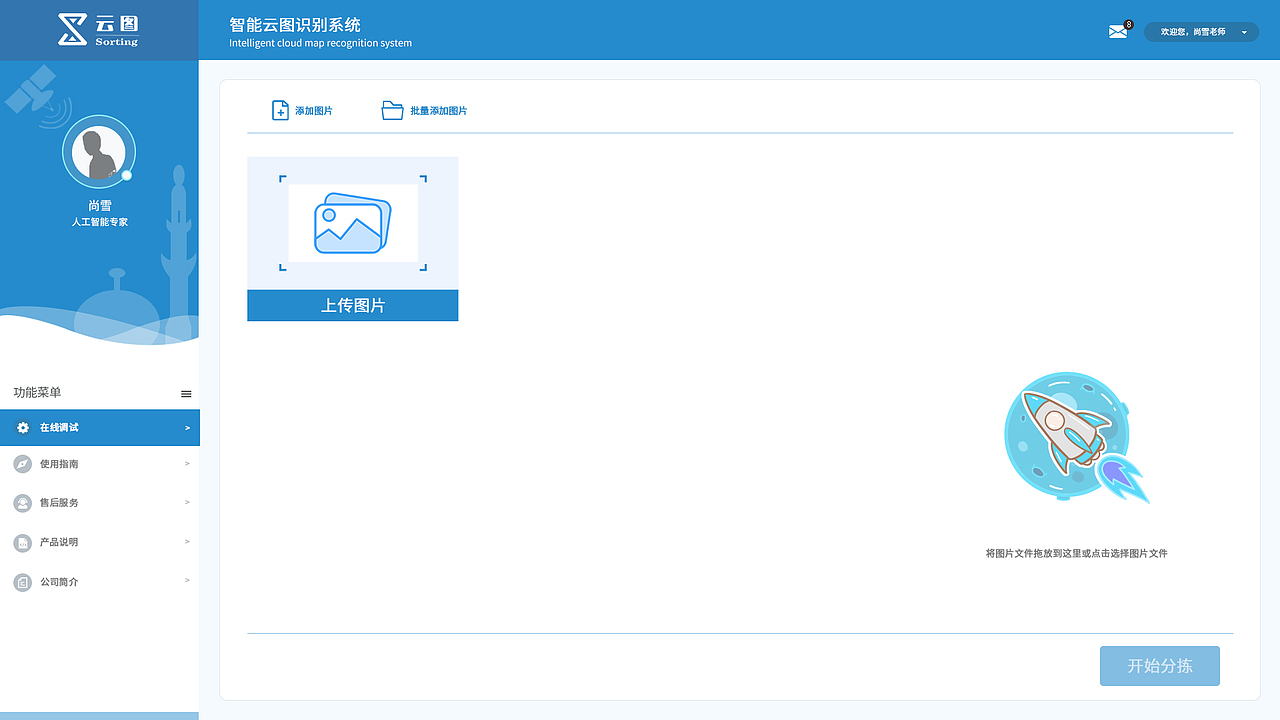Click the 上传图片 button
The image size is (1280, 720).
pos(352,306)
